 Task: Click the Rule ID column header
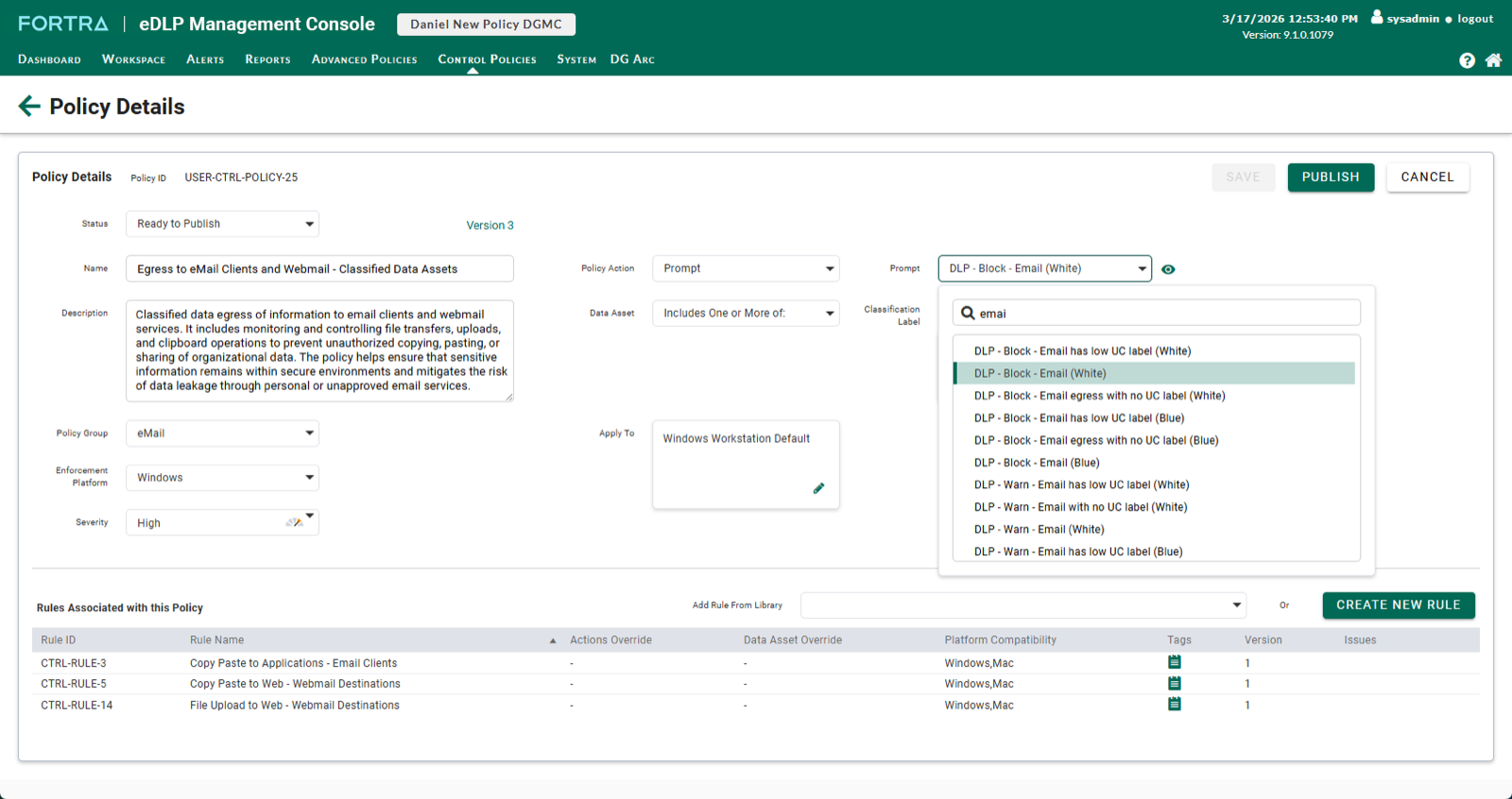(59, 640)
